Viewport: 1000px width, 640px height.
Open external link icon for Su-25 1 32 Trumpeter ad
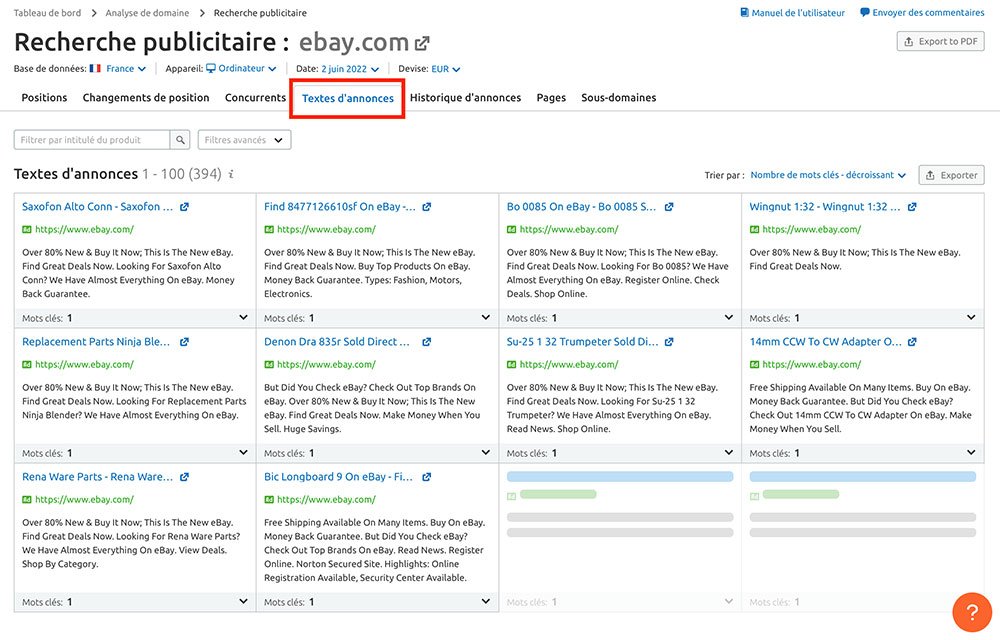tap(669, 342)
